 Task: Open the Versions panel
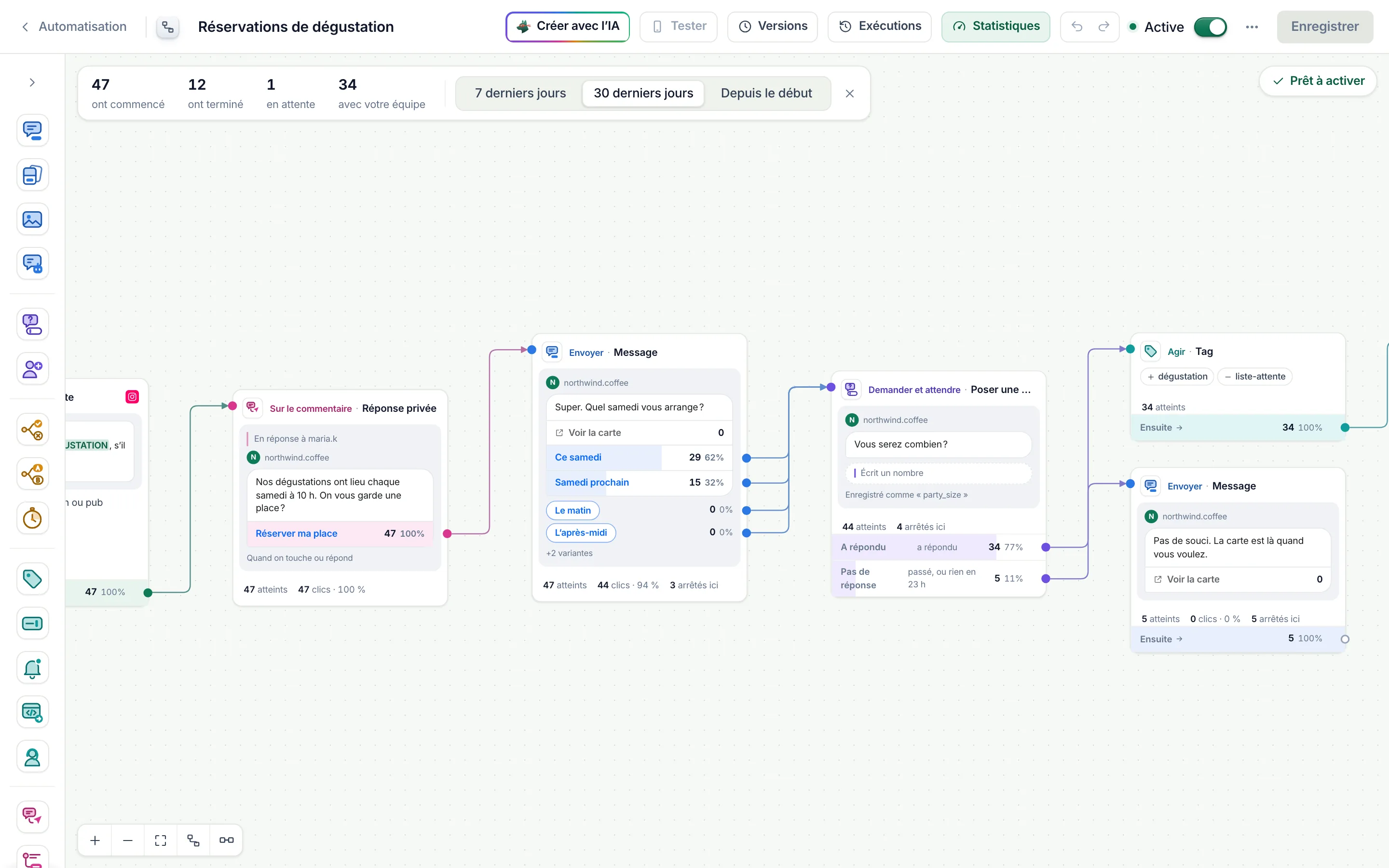773,27
